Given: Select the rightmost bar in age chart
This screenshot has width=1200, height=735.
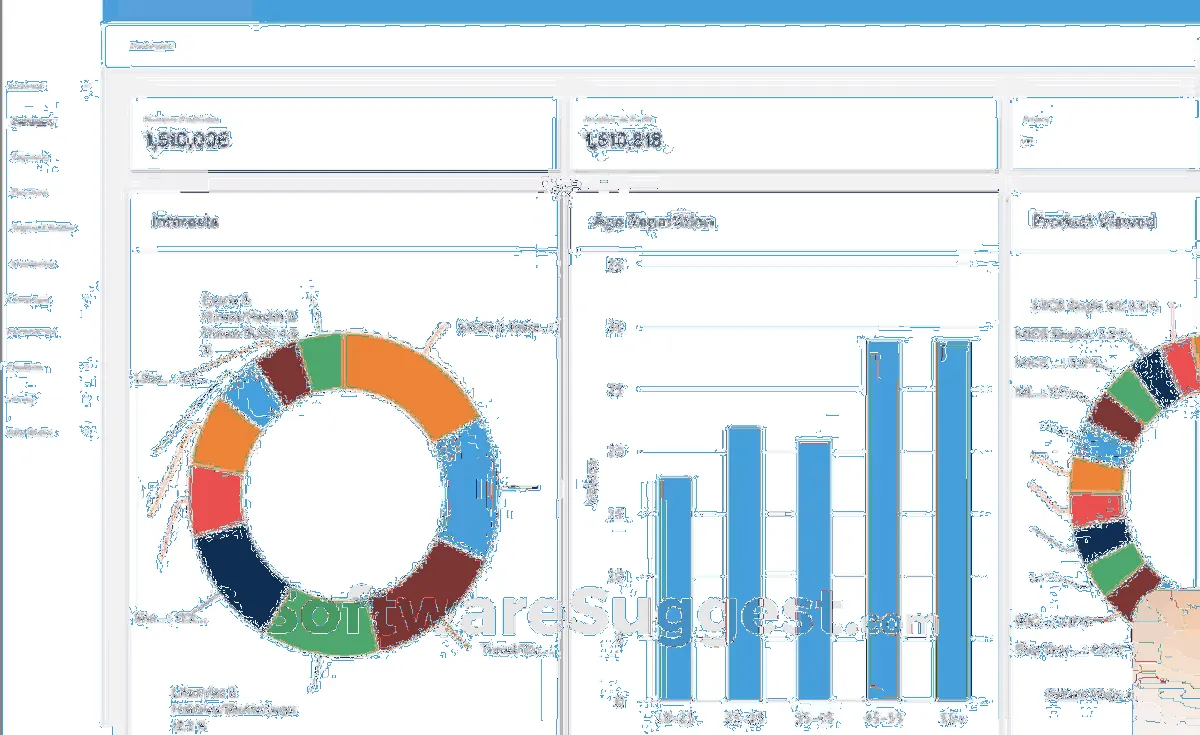Looking at the screenshot, I should [x=951, y=520].
